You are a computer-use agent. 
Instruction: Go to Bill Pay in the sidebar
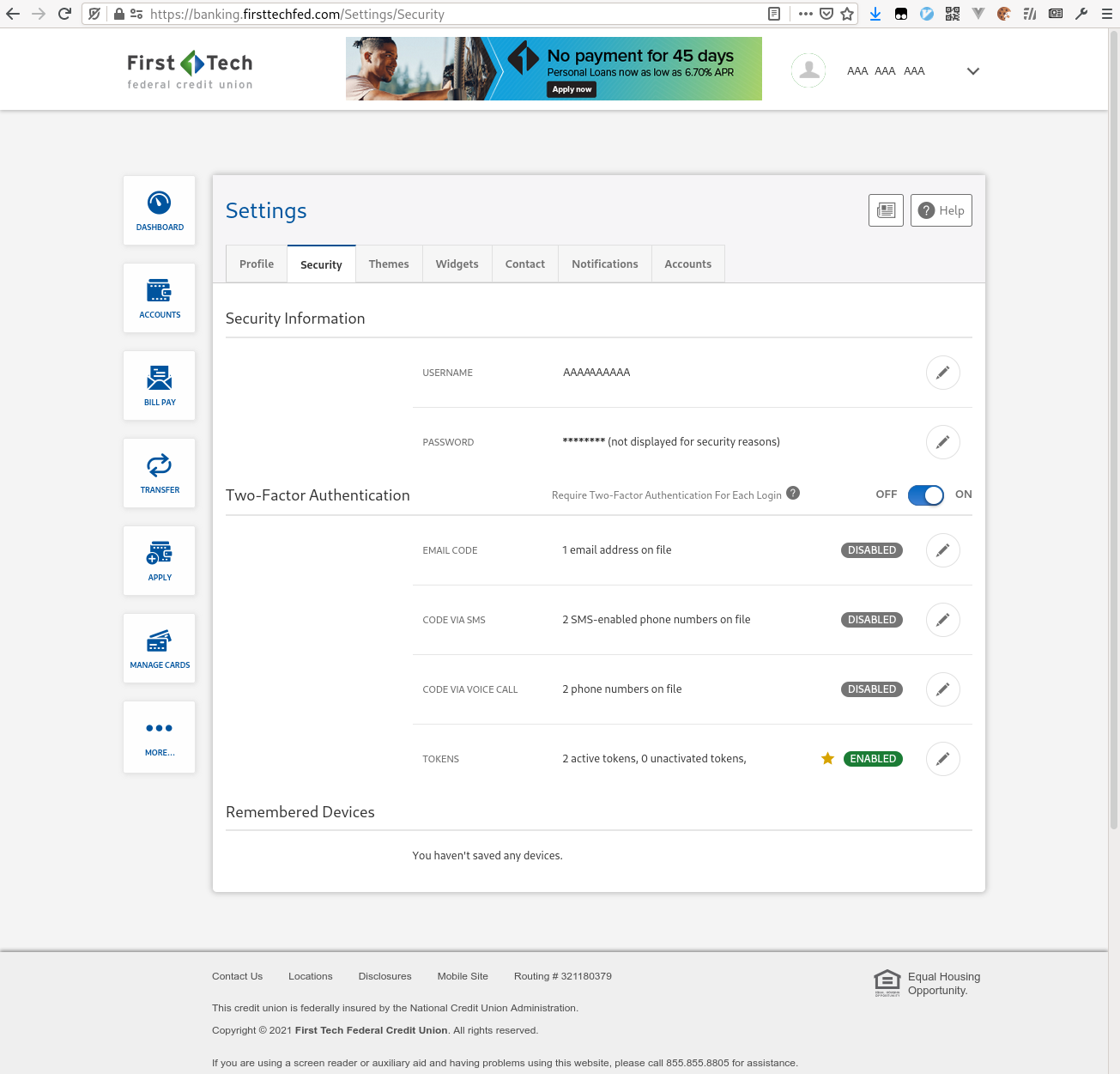pyautogui.click(x=160, y=385)
